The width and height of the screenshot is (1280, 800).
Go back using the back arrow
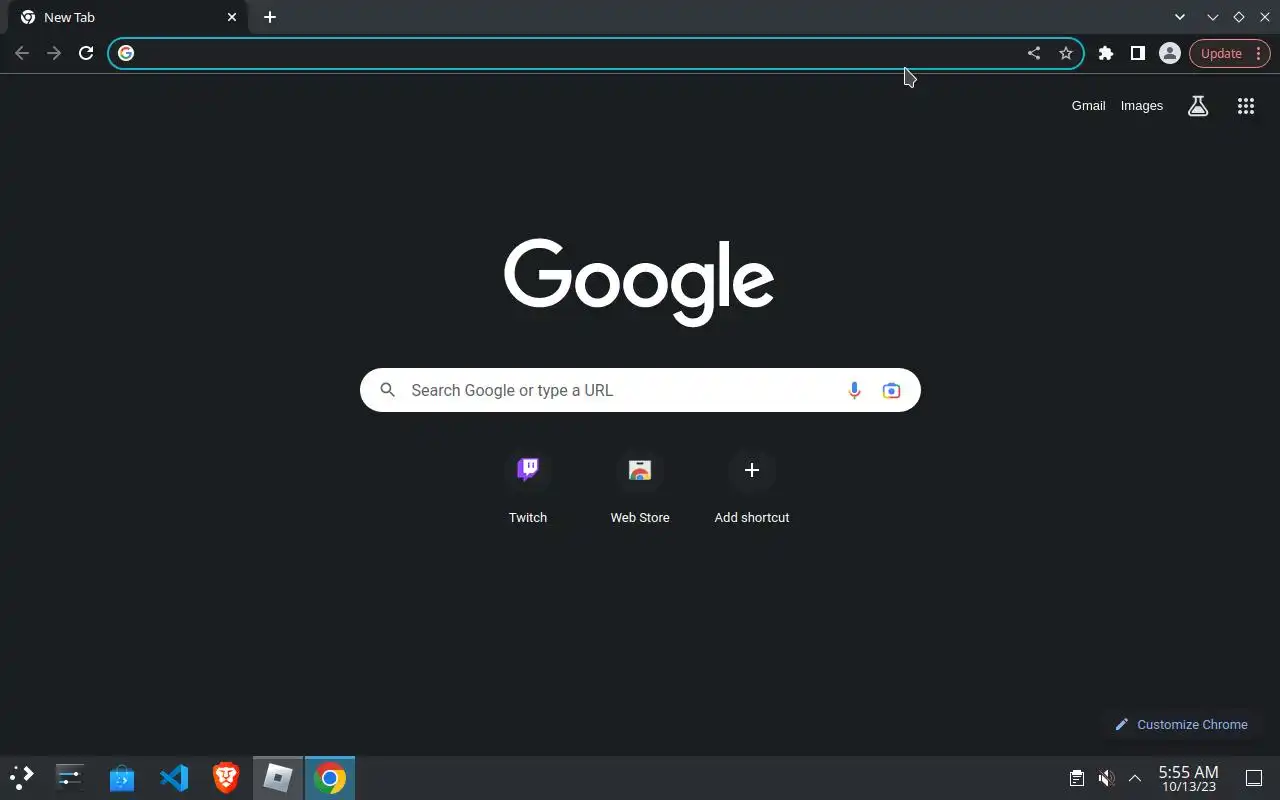point(22,53)
